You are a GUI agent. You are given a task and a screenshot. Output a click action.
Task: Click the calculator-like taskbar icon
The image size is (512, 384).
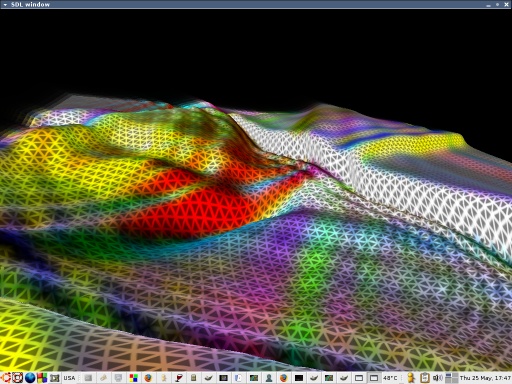(x=193, y=378)
